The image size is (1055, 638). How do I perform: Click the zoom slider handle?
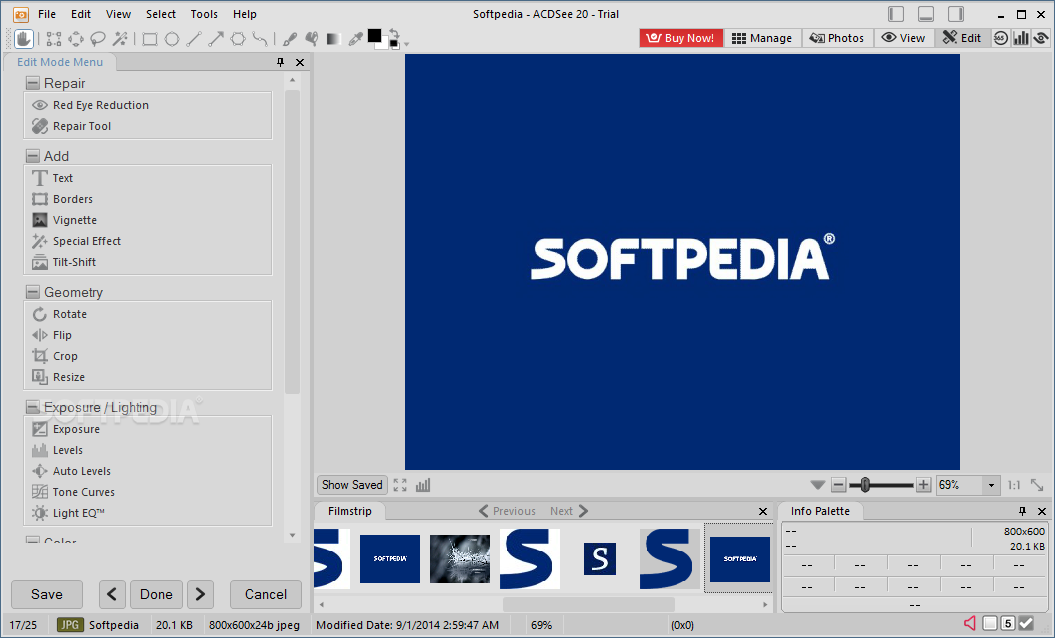(865, 485)
